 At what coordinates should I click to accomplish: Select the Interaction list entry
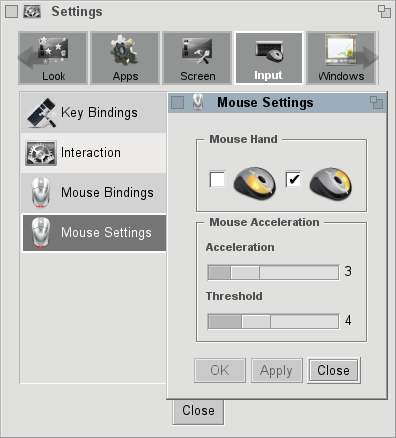94,153
